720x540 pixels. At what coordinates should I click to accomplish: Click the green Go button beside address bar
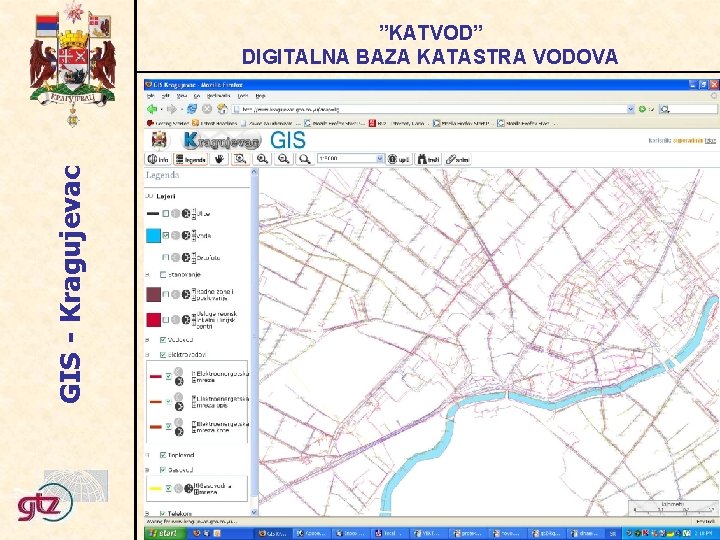point(642,109)
